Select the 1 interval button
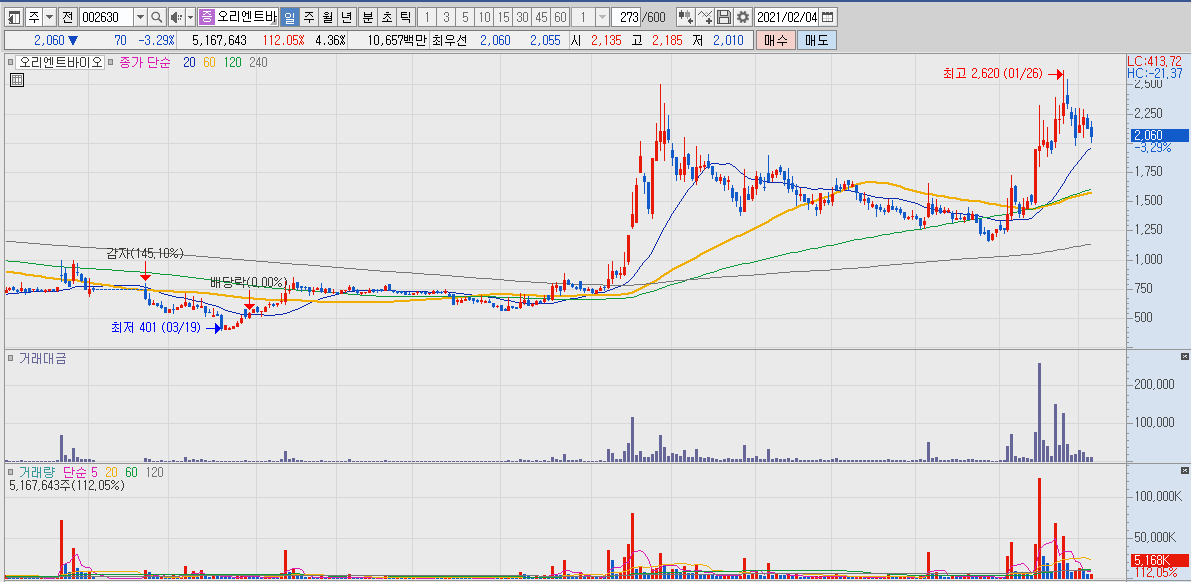This screenshot has height=582, width=1191. pyautogui.click(x=427, y=17)
